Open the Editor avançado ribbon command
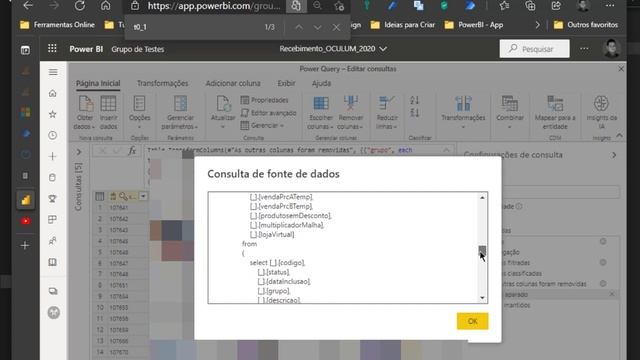 pyautogui.click(x=268, y=113)
